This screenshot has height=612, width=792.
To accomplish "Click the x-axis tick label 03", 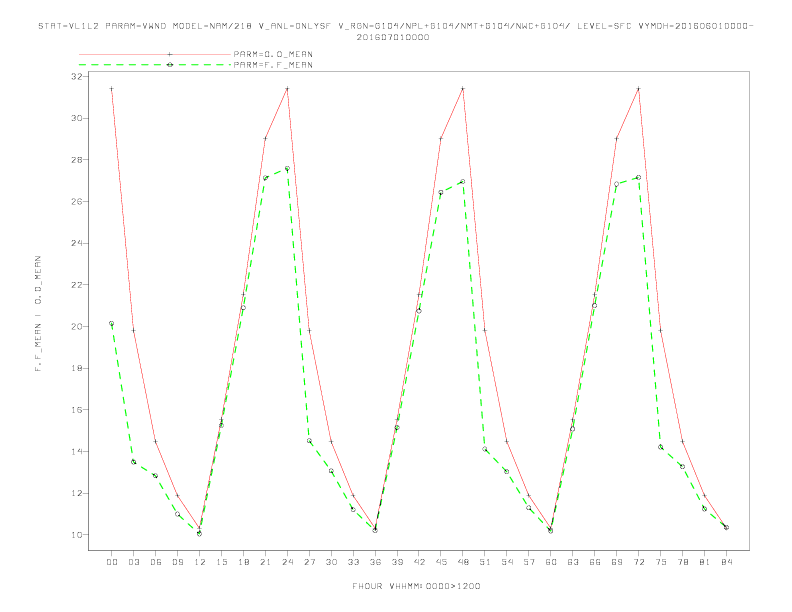I will 133,562.
